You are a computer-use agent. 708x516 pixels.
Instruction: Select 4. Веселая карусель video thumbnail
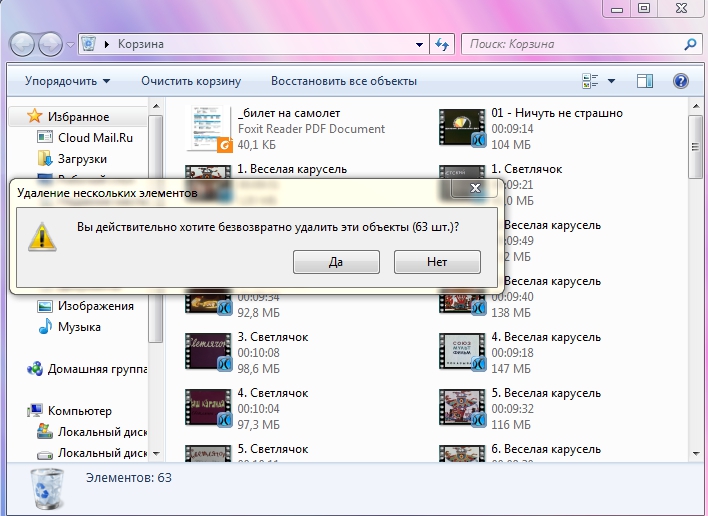462,352
